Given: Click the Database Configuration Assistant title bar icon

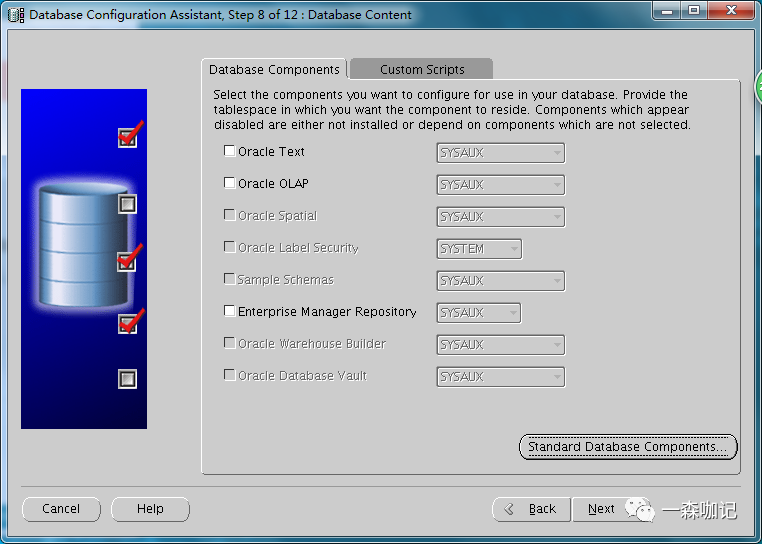Looking at the screenshot, I should (x=16, y=15).
